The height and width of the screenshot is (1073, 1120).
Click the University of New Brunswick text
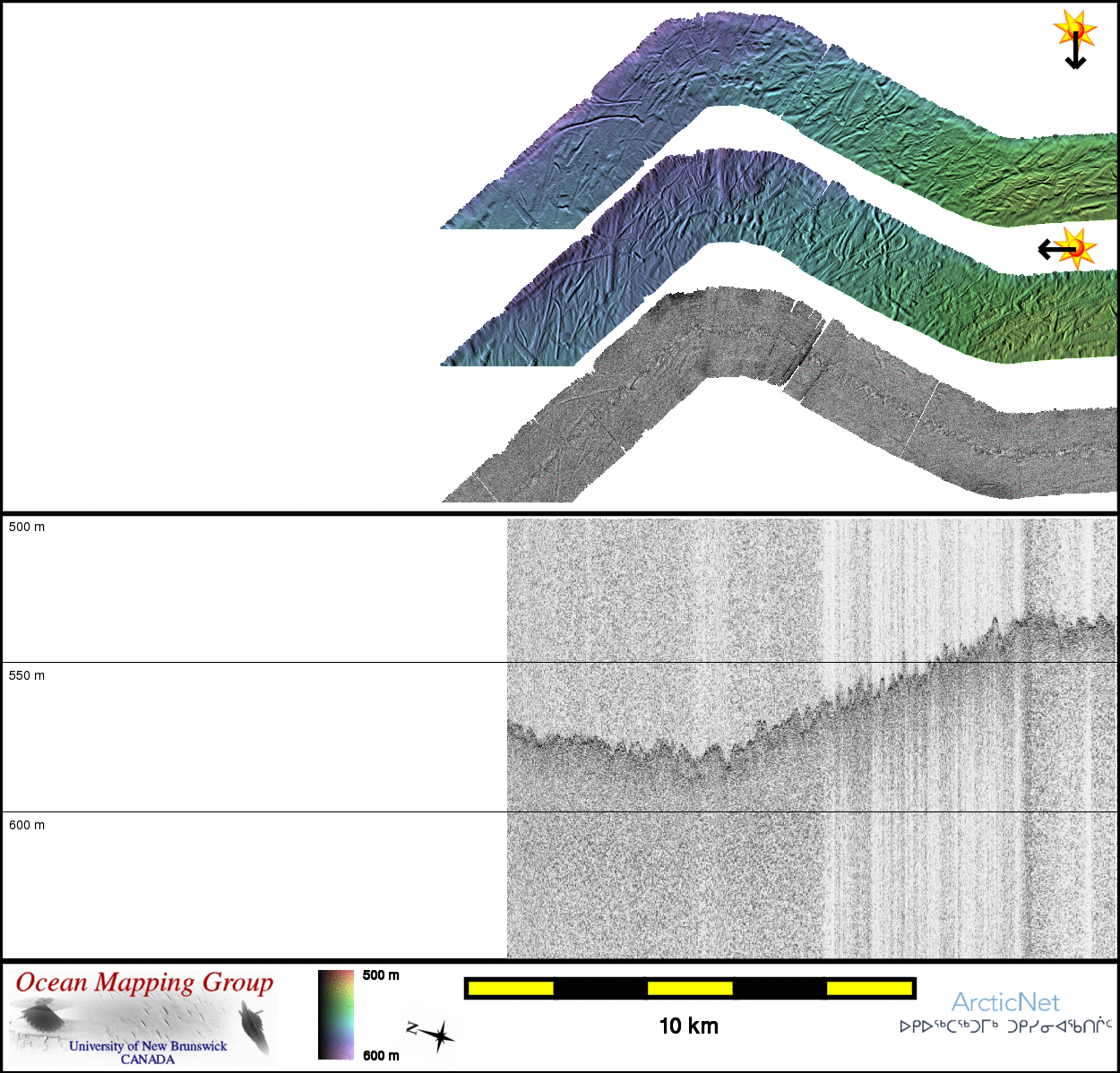(148, 1045)
